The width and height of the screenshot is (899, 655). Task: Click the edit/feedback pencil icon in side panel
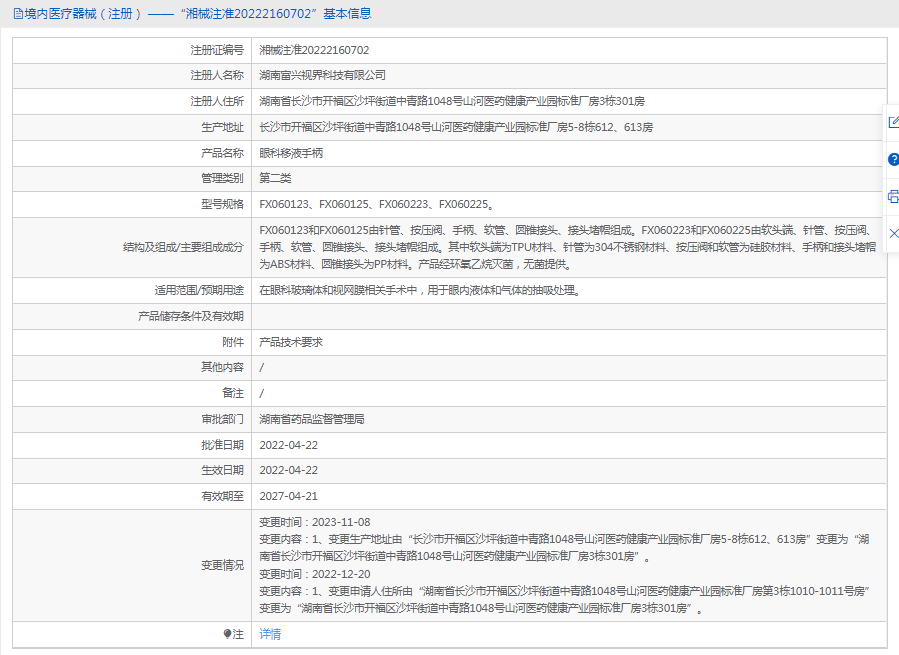tap(893, 122)
